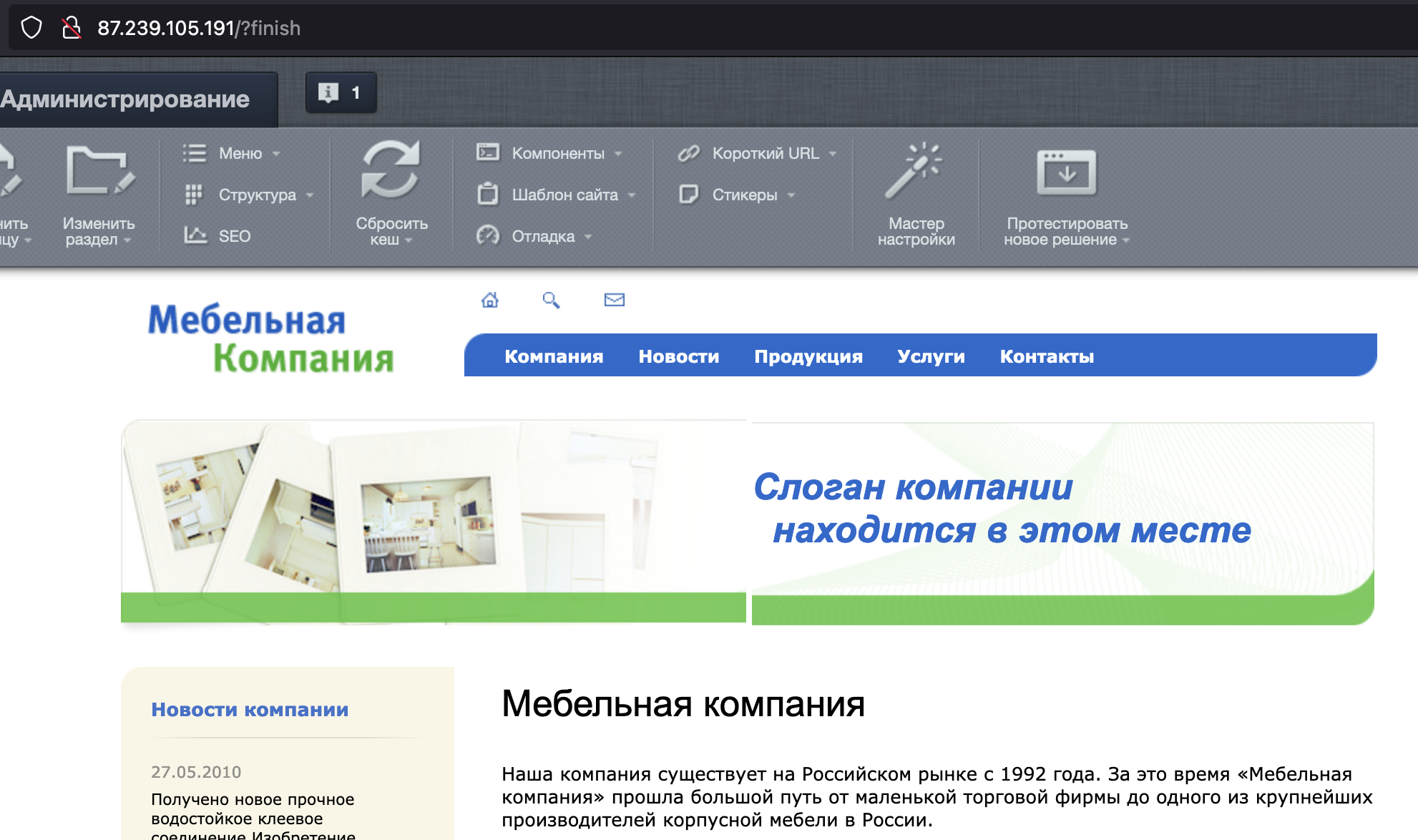Open the Короткий URL dropdown arrow
1418x840 pixels.
(x=832, y=154)
